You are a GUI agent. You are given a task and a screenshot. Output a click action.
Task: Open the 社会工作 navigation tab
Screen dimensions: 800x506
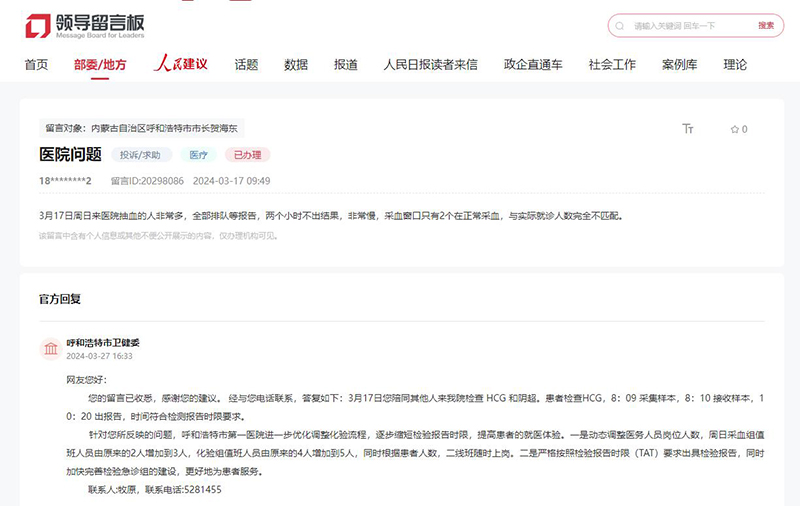pyautogui.click(x=612, y=65)
